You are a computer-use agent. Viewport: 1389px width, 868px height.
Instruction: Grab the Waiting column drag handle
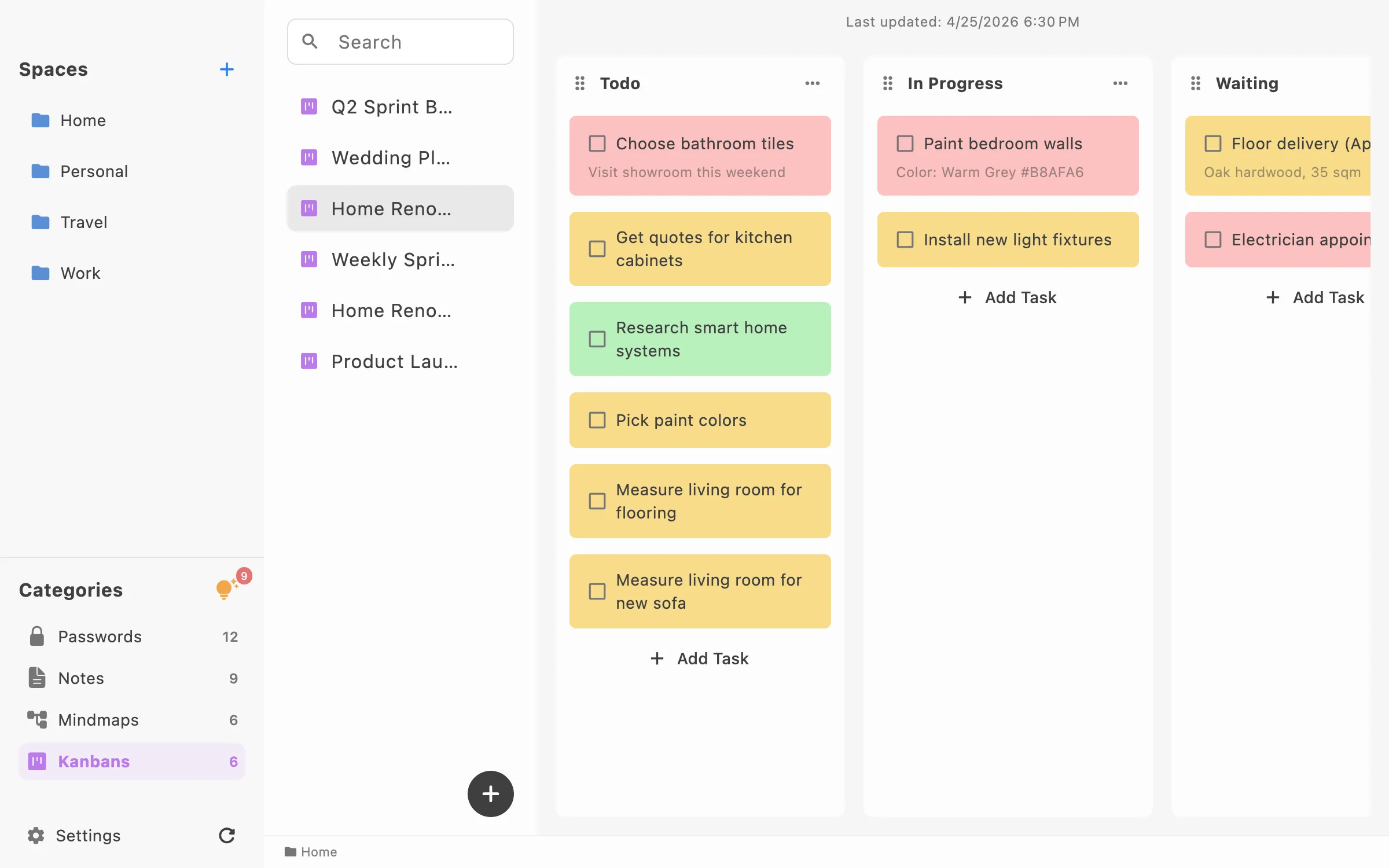click(x=1196, y=83)
